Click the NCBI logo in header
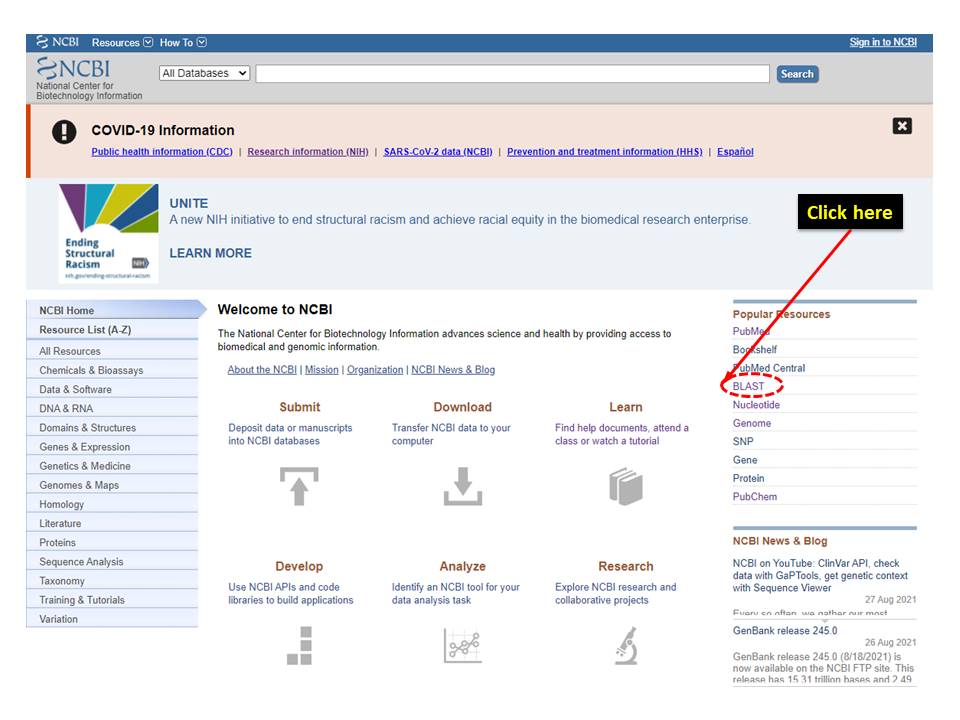Viewport: 960px width, 720px height. 74,70
